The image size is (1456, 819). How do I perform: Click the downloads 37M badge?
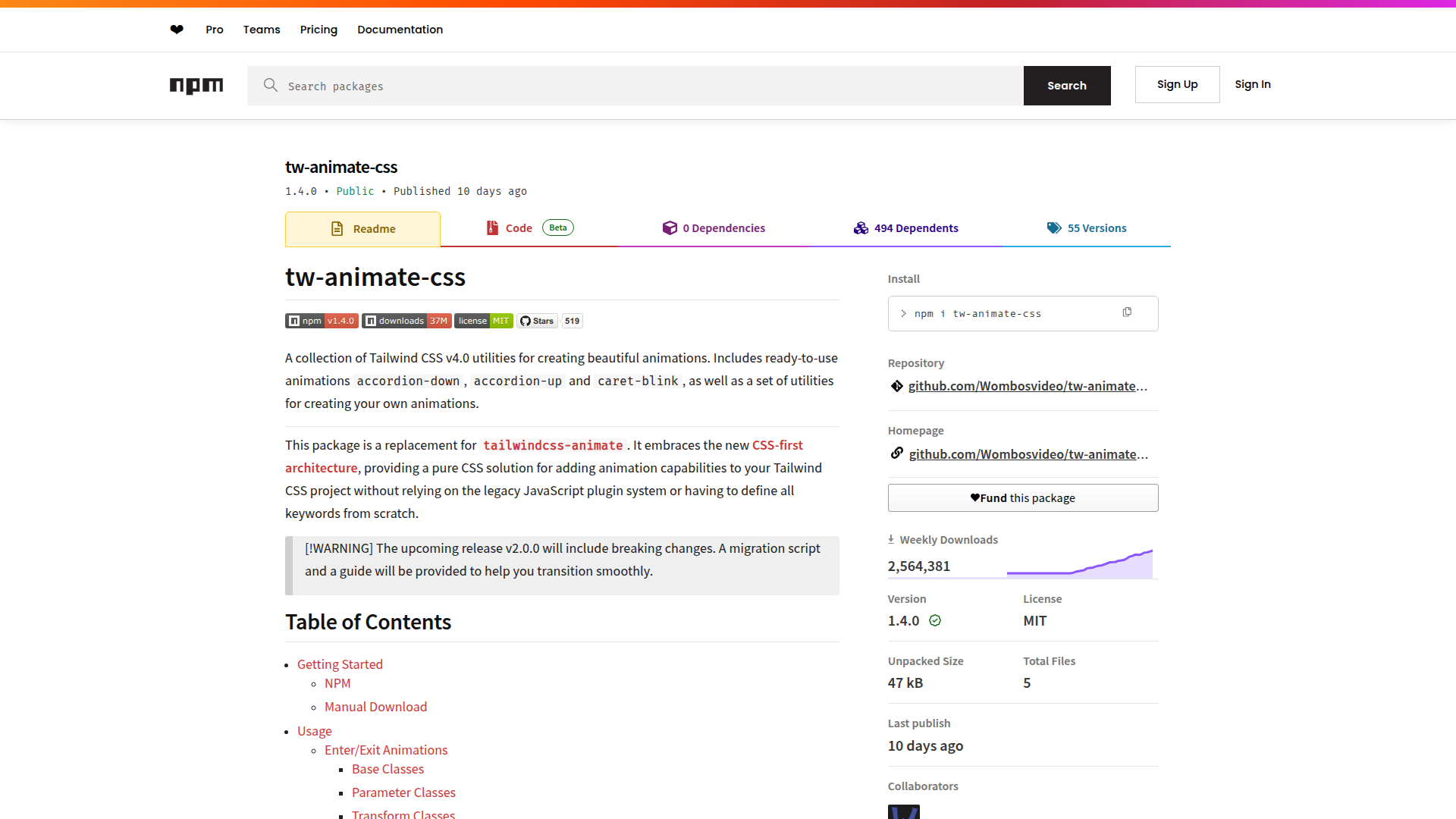tap(406, 321)
